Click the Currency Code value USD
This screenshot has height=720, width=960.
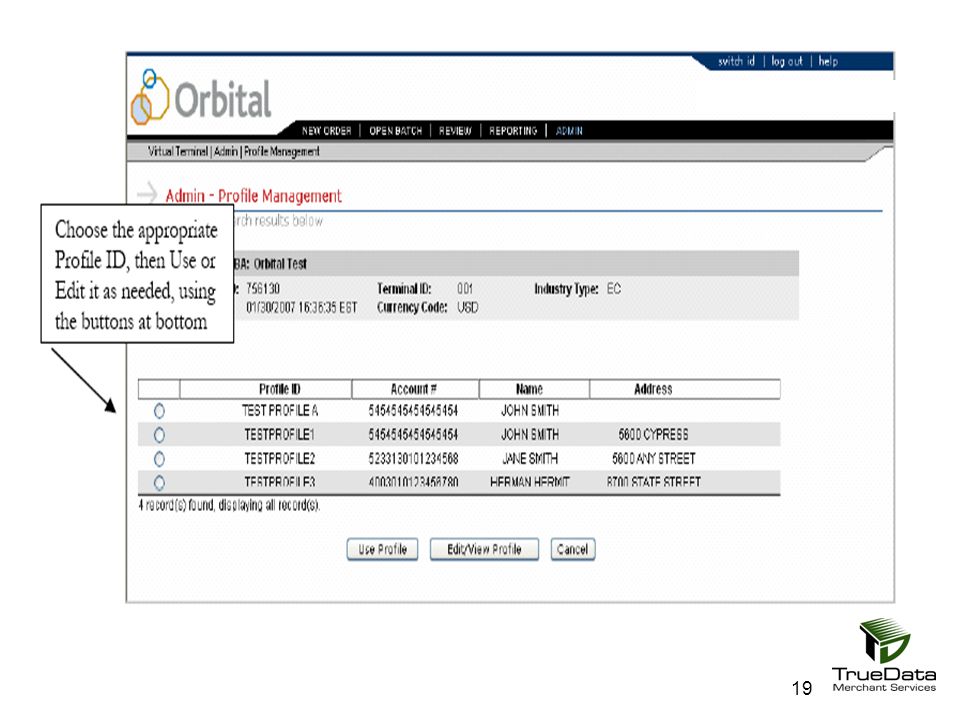click(468, 307)
